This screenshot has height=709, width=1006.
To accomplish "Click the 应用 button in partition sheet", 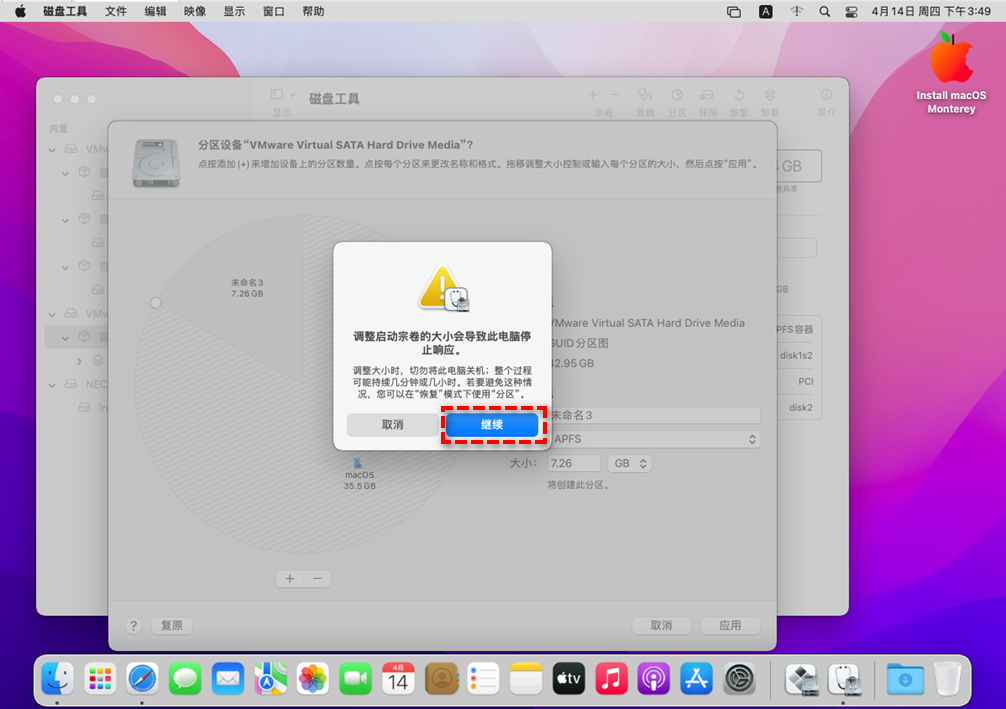I will (x=730, y=625).
